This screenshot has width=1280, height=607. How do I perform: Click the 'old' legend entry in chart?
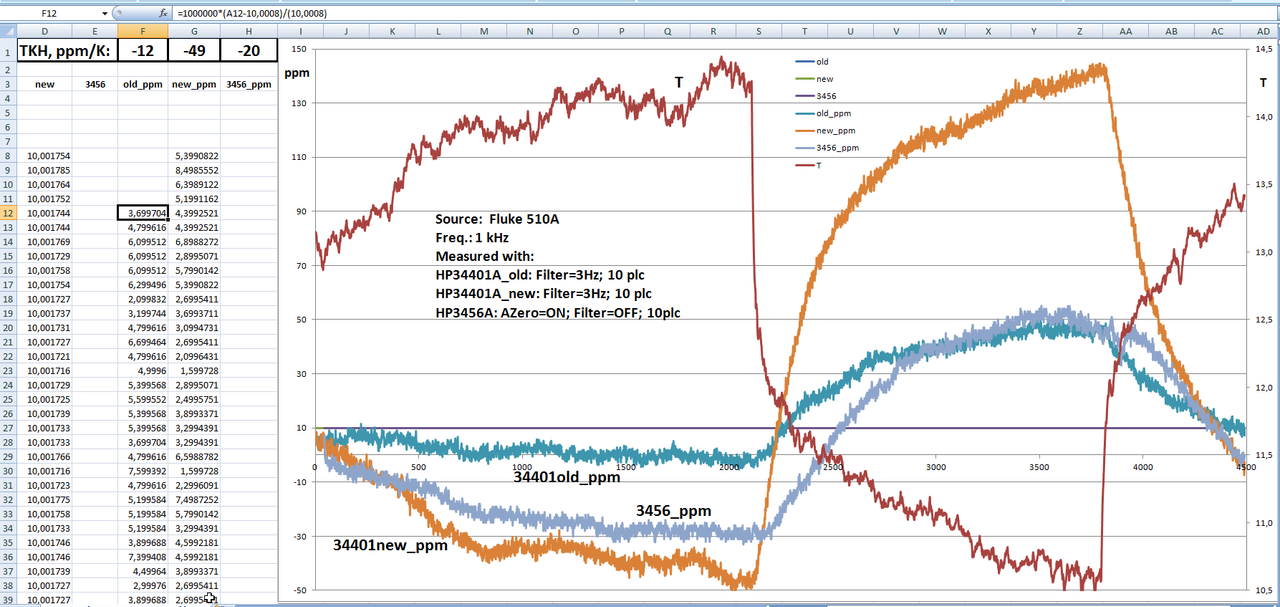click(x=811, y=62)
